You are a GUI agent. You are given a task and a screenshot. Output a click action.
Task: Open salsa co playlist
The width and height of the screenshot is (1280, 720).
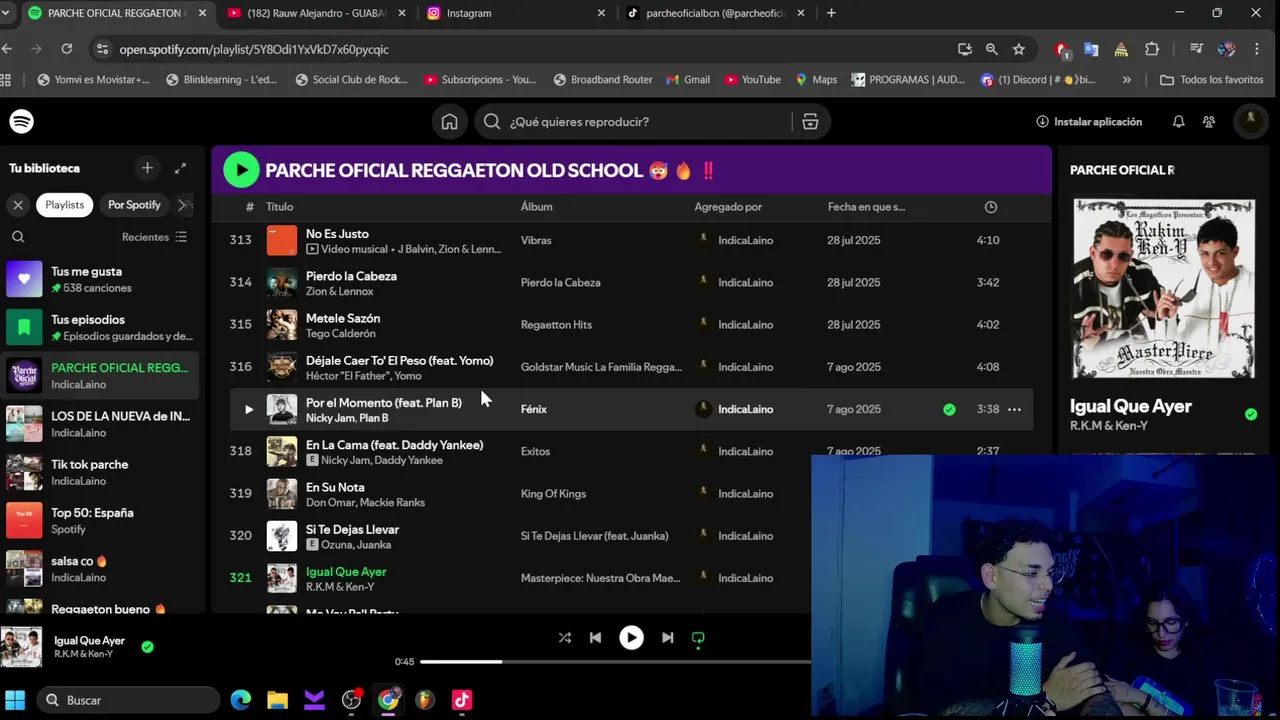point(102,569)
